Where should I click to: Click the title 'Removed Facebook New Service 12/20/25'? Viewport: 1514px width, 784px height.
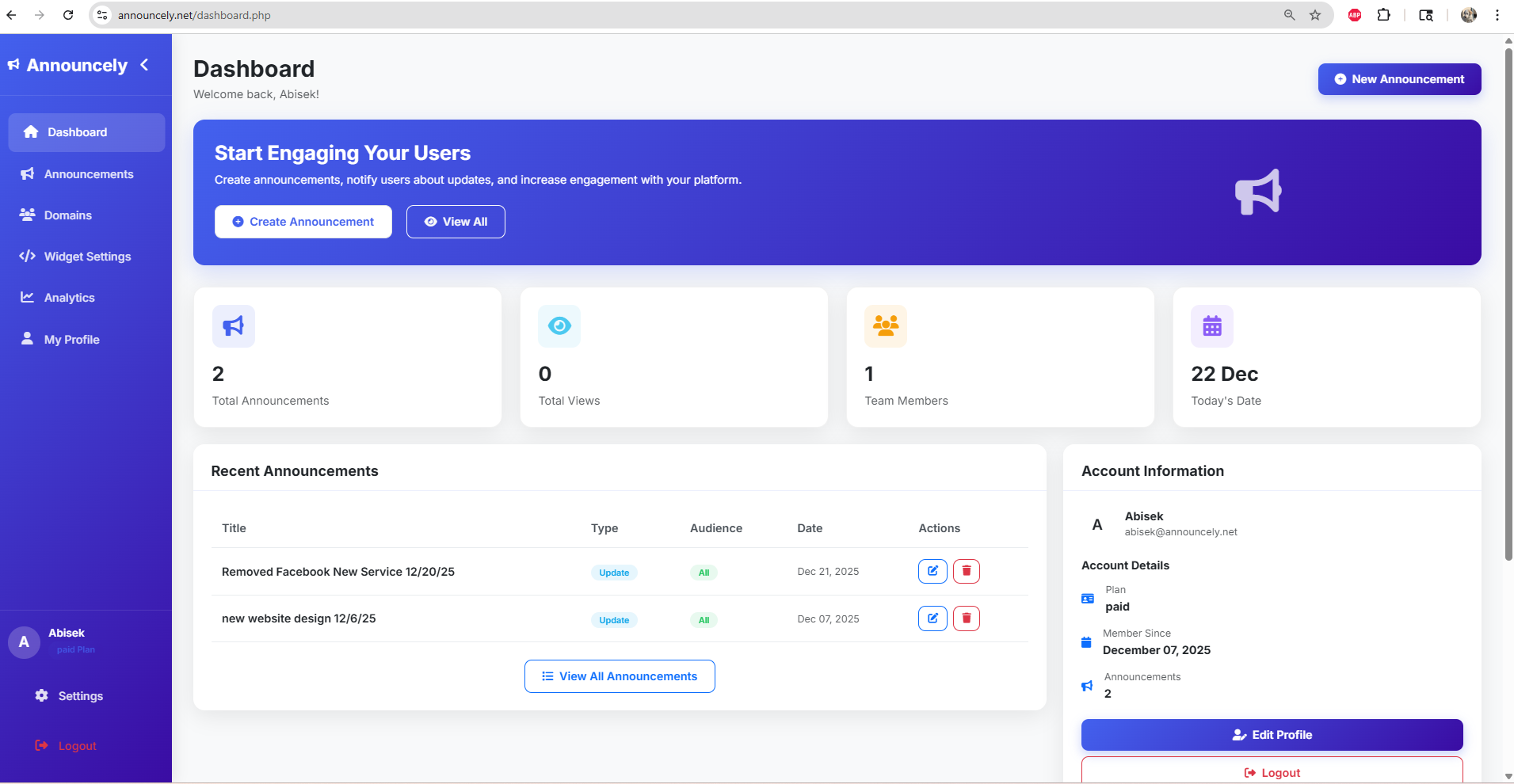(338, 572)
